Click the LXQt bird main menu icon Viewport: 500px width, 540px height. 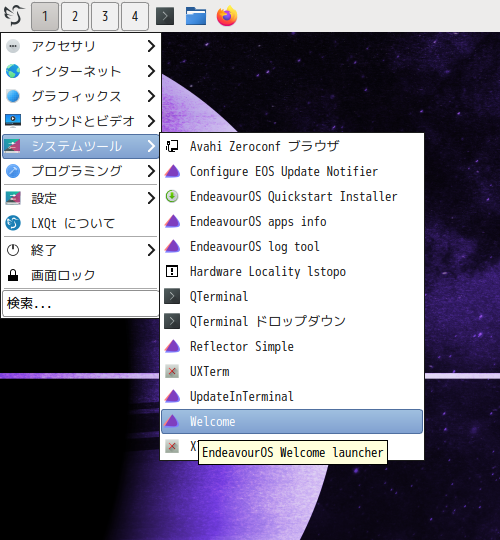point(14,15)
